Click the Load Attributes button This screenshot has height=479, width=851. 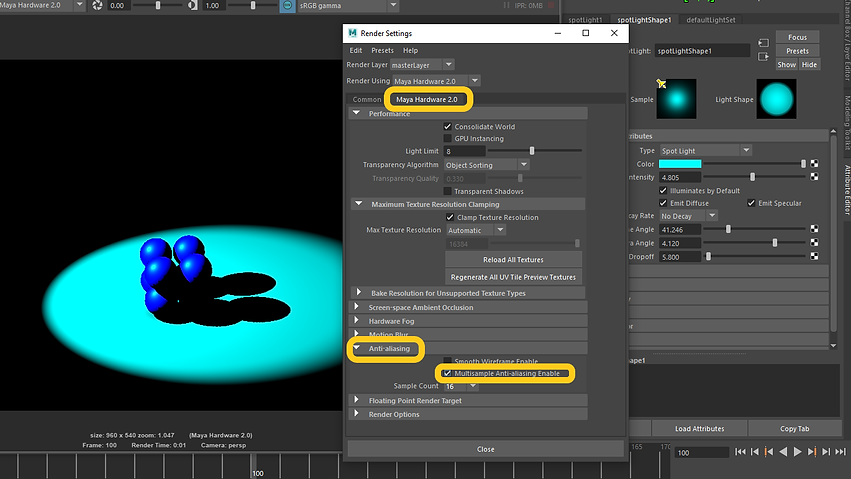click(x=700, y=429)
